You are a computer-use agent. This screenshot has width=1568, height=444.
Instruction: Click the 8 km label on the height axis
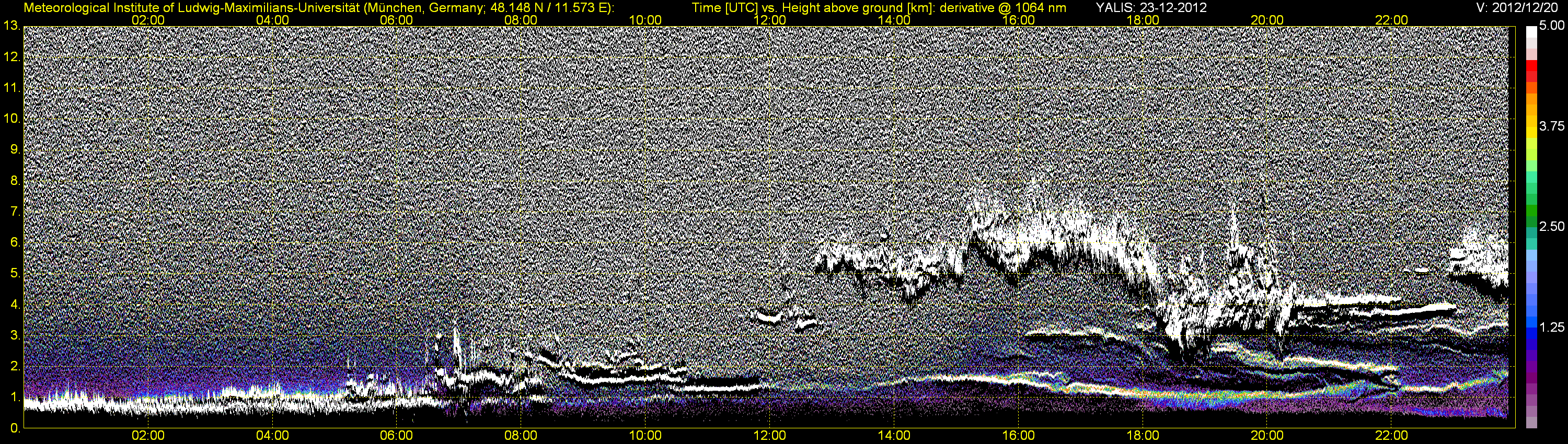(14, 181)
